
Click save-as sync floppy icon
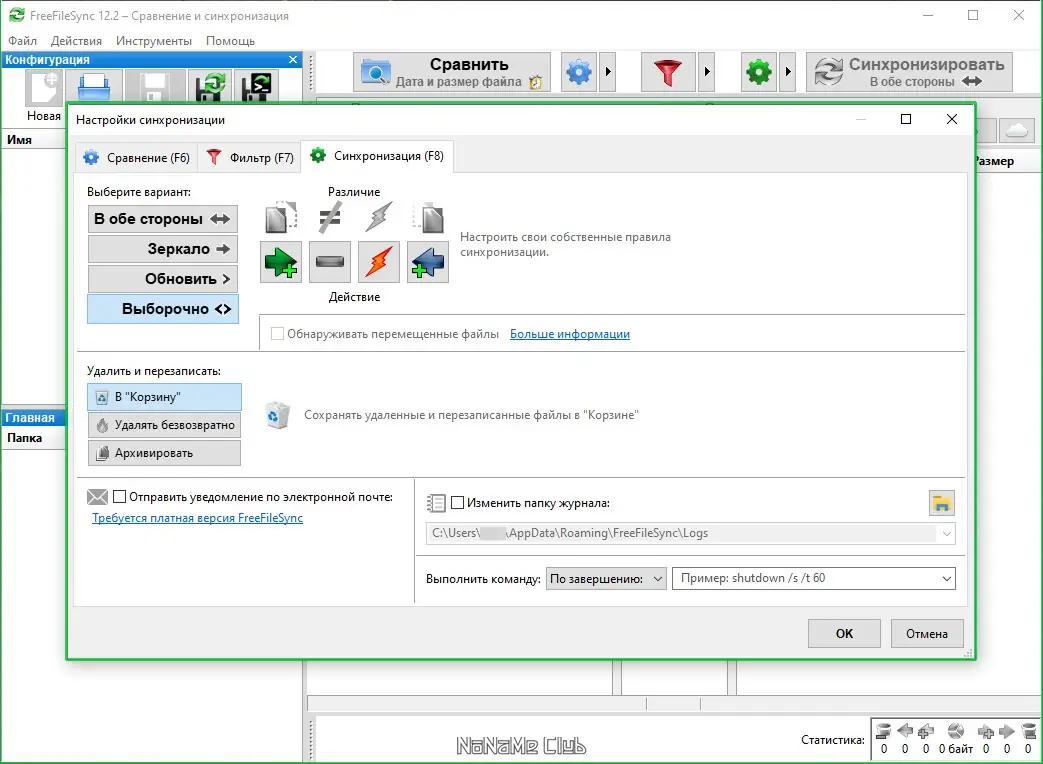(210, 86)
